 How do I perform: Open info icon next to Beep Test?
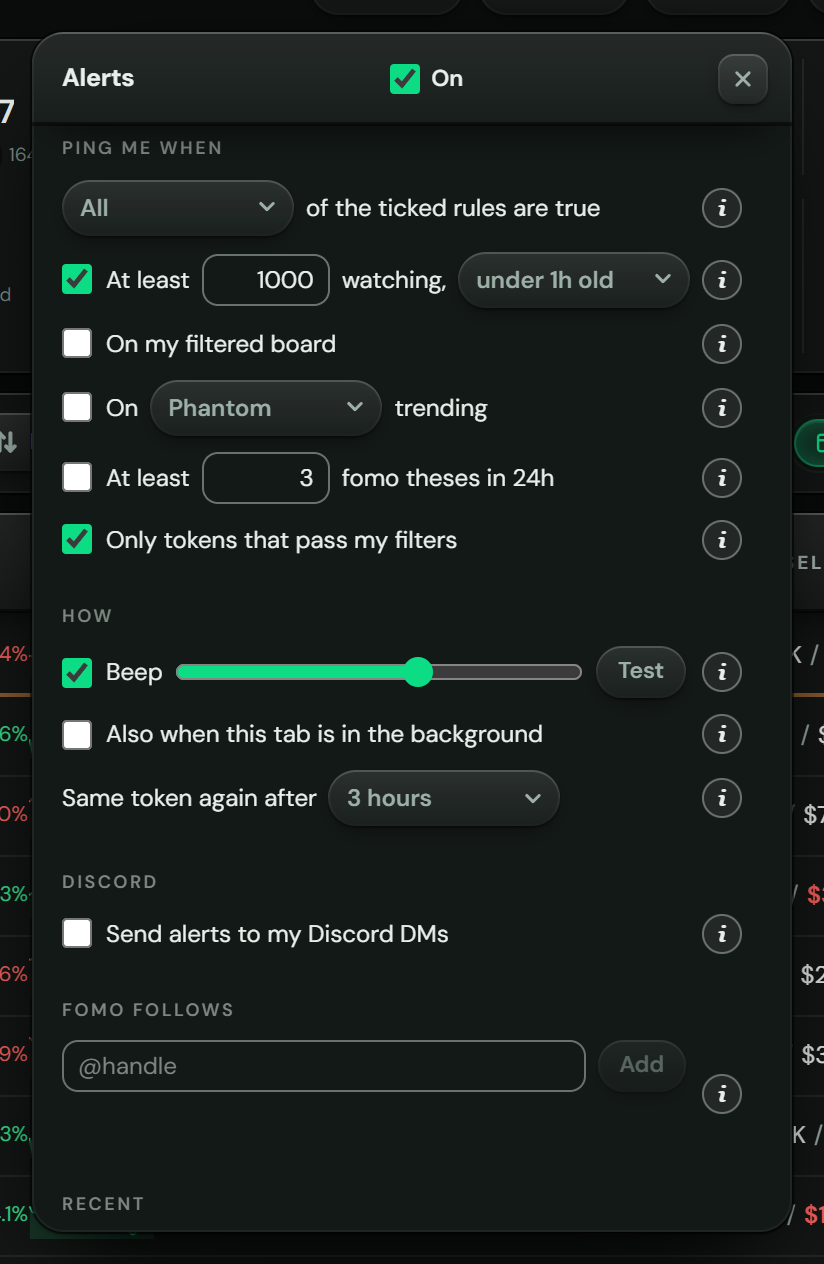(722, 672)
